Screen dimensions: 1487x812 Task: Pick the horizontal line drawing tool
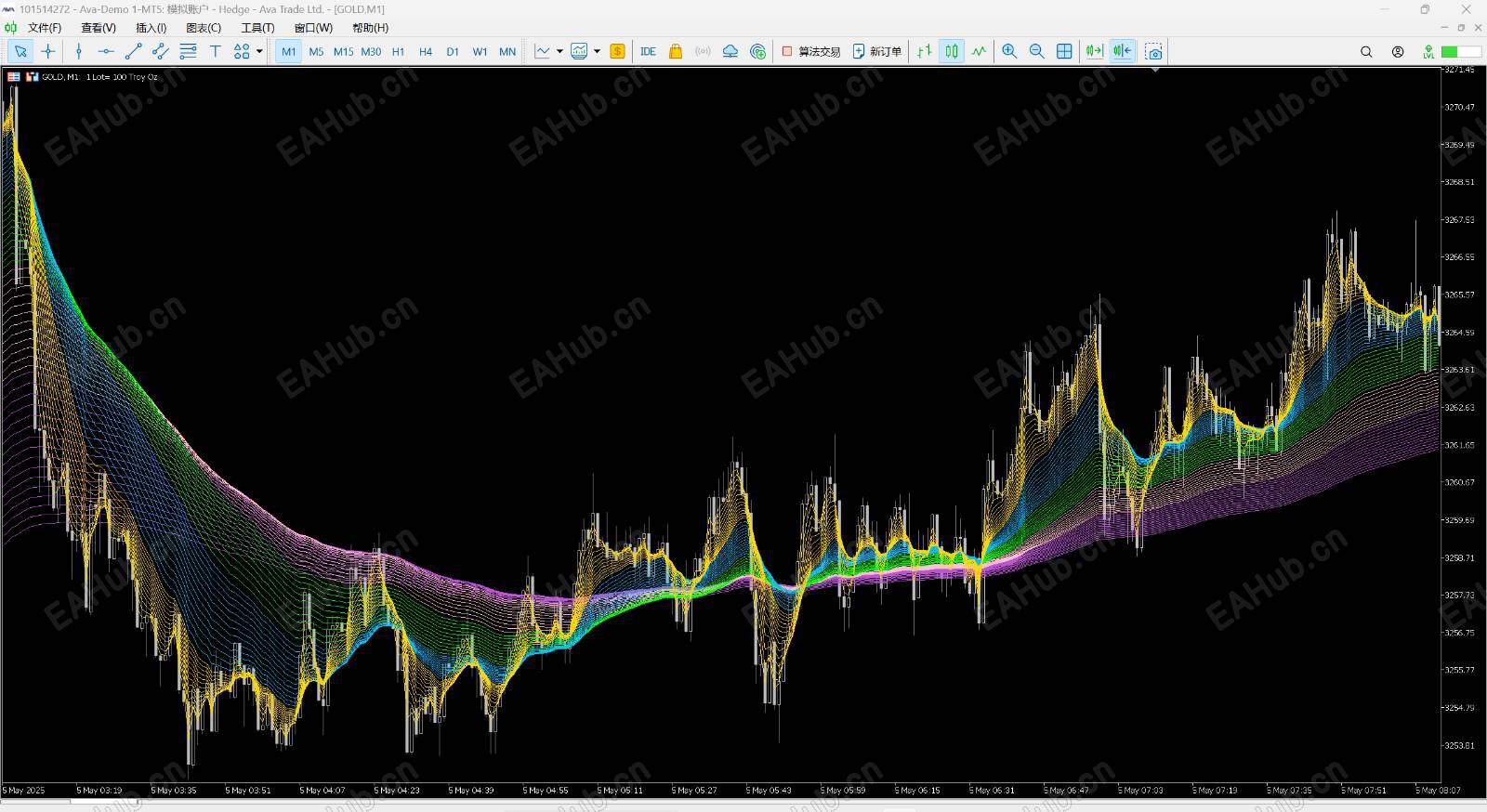(106, 52)
